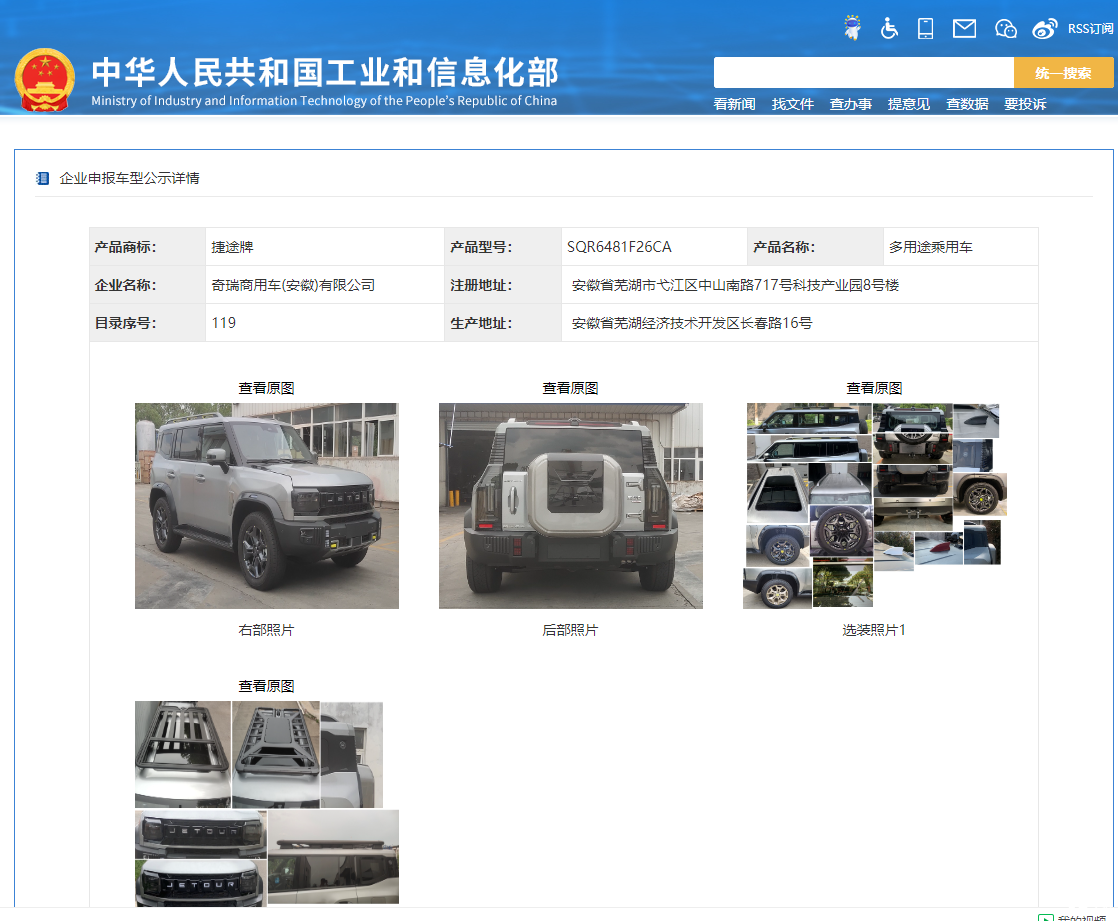Open the 看新闻 navigation item

coord(734,104)
